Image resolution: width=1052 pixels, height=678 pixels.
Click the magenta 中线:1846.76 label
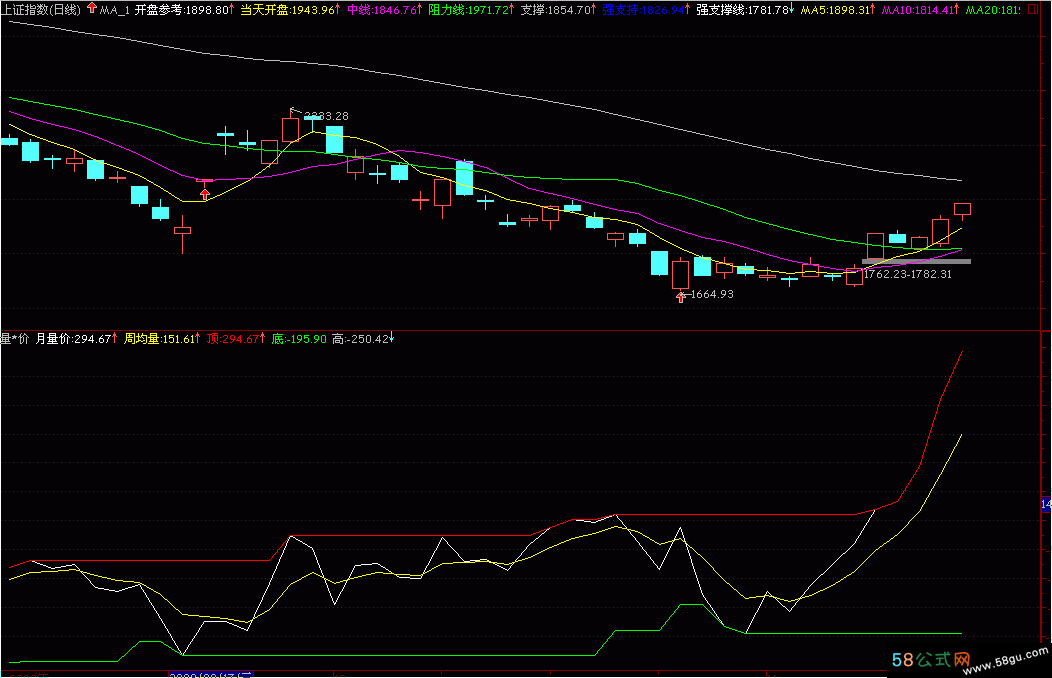point(381,10)
